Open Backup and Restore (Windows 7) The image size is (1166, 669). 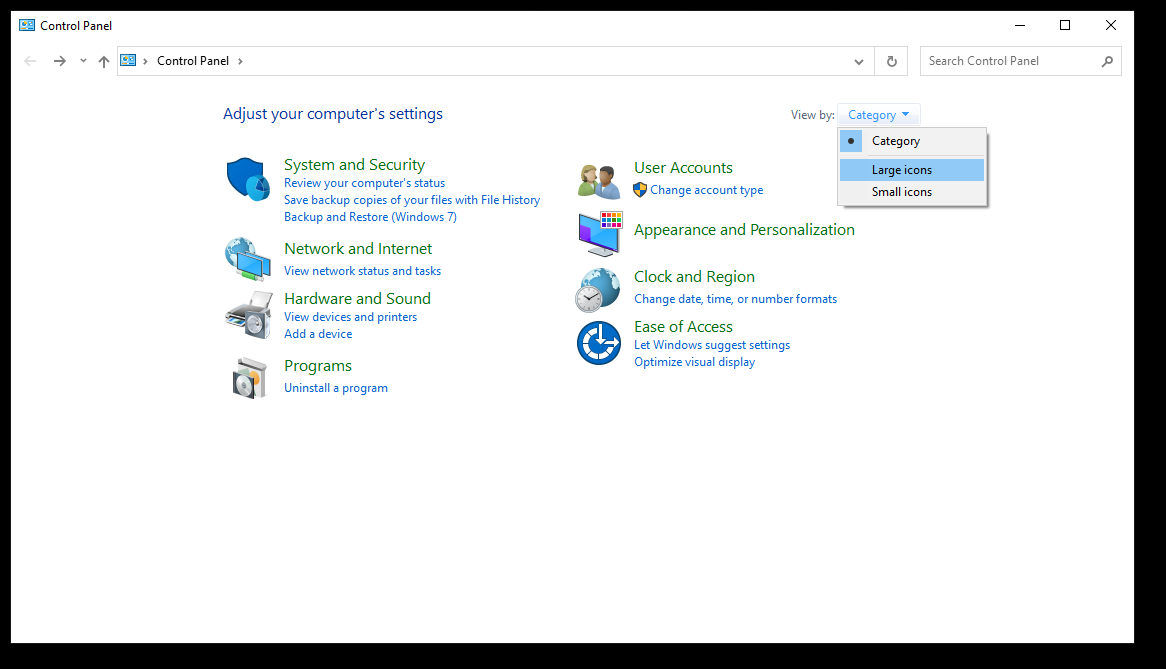point(370,217)
